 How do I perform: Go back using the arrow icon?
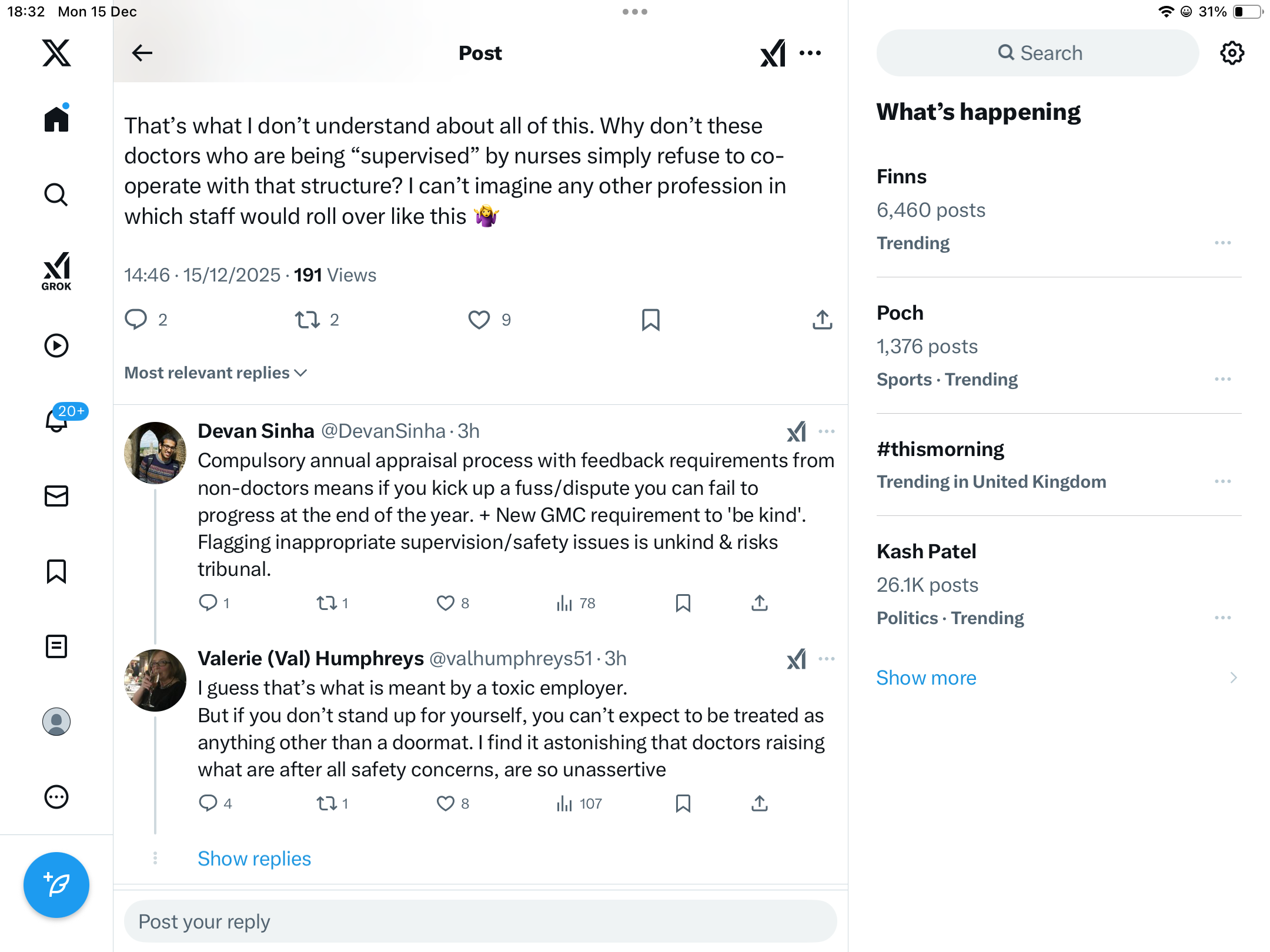(142, 53)
